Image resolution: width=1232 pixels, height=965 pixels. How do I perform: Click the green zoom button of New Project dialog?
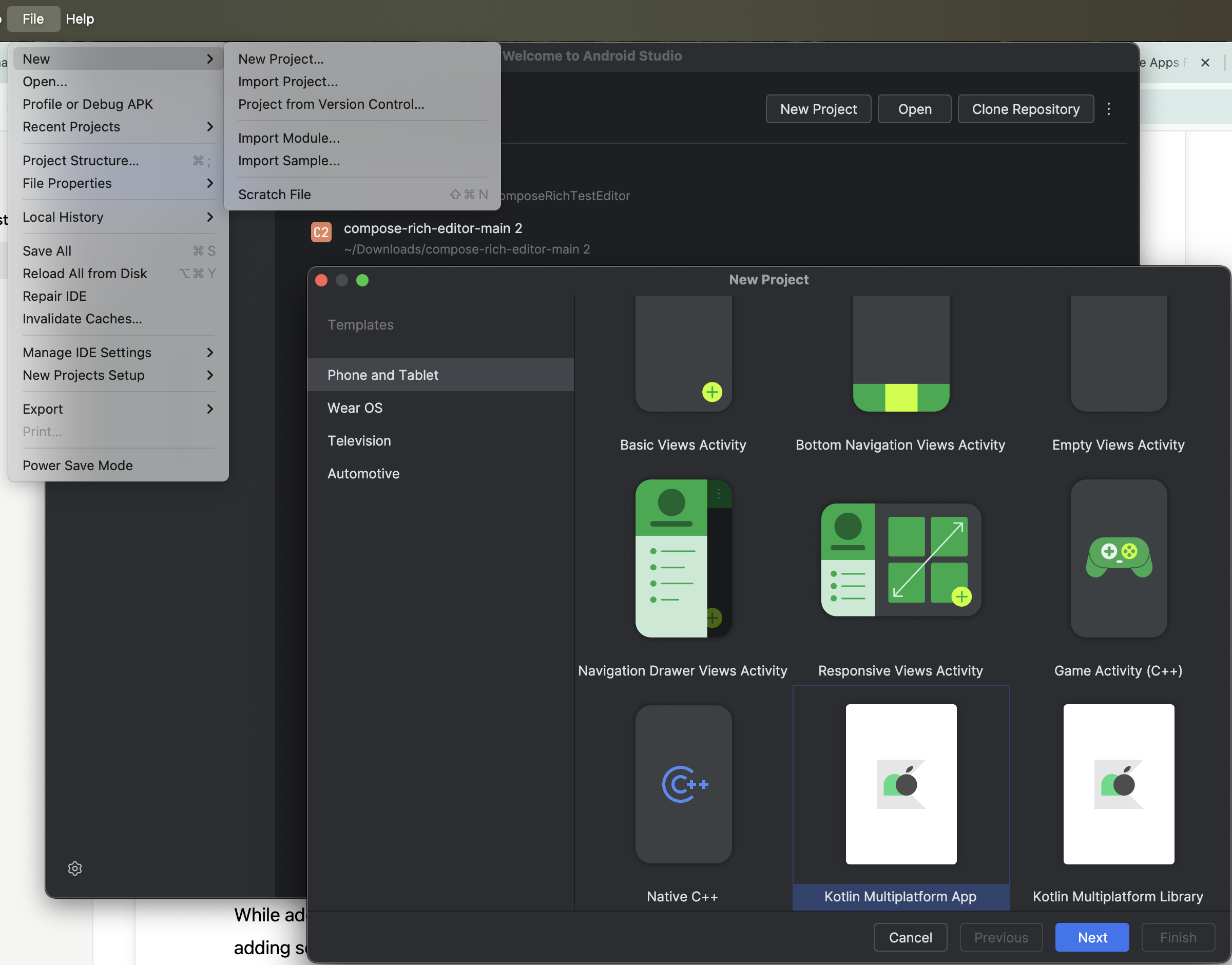coord(362,280)
